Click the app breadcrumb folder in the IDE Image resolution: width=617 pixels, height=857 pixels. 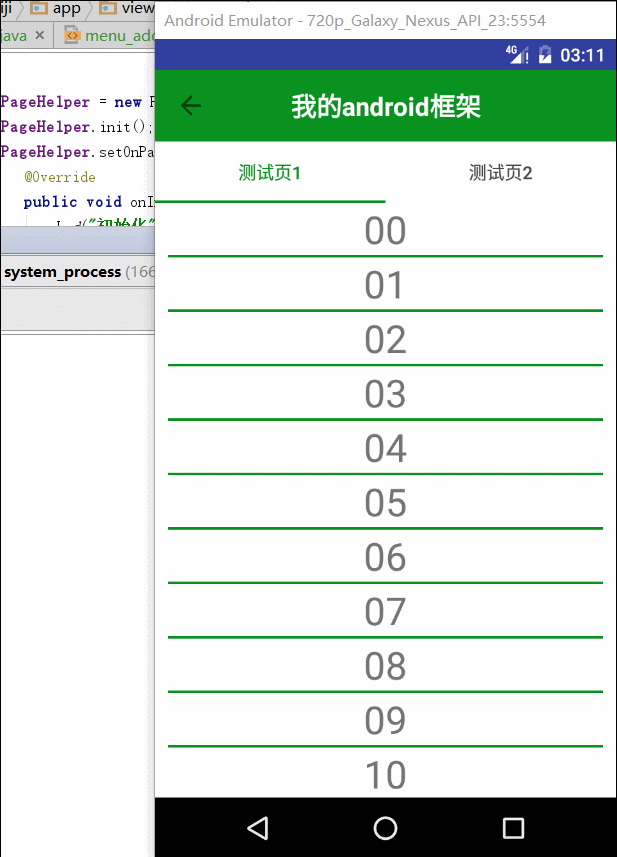(55, 8)
